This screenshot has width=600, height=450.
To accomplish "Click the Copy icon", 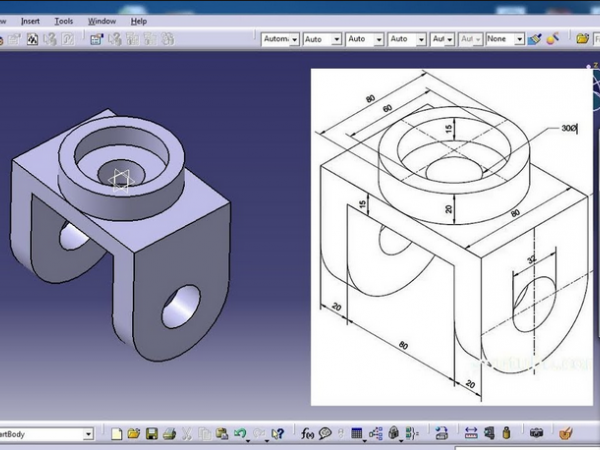I will 204,434.
